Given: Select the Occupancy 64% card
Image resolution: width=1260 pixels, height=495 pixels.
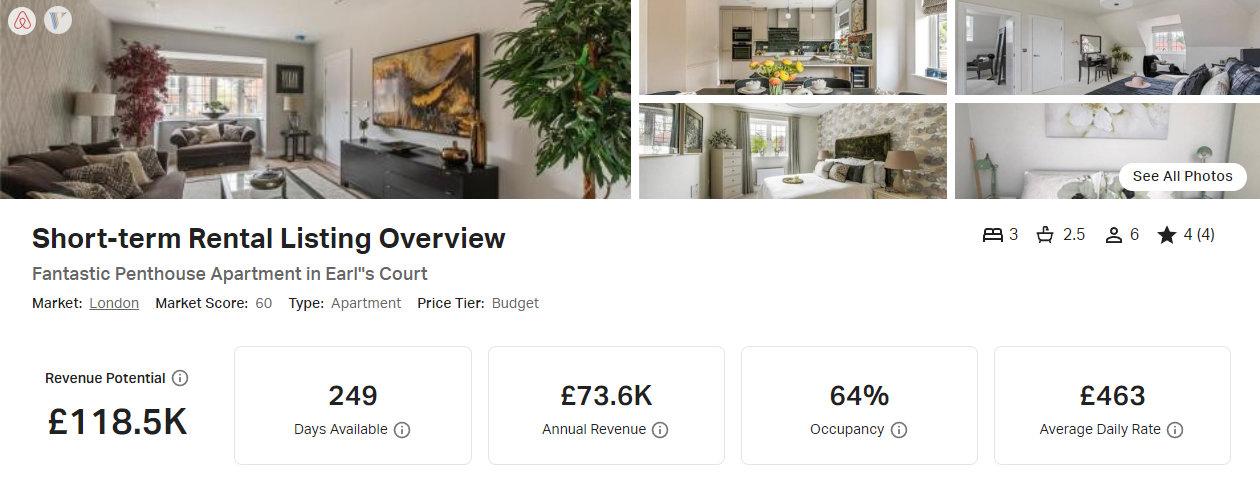Looking at the screenshot, I should pyautogui.click(x=859, y=405).
